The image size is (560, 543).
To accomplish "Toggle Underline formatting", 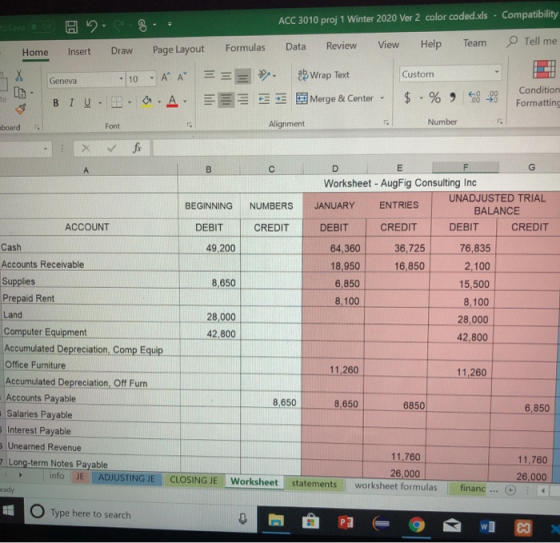I will tap(87, 103).
